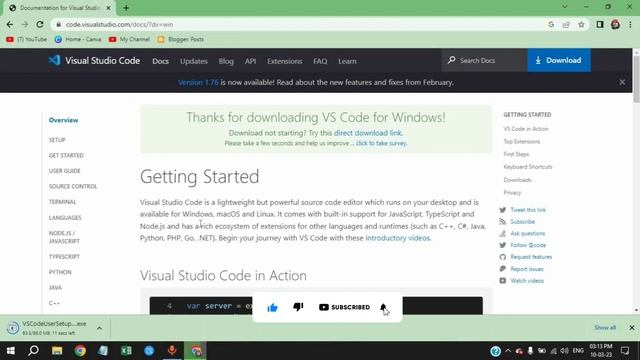Click the blue Download button
Viewport: 640px width, 360px height.
[x=559, y=60]
